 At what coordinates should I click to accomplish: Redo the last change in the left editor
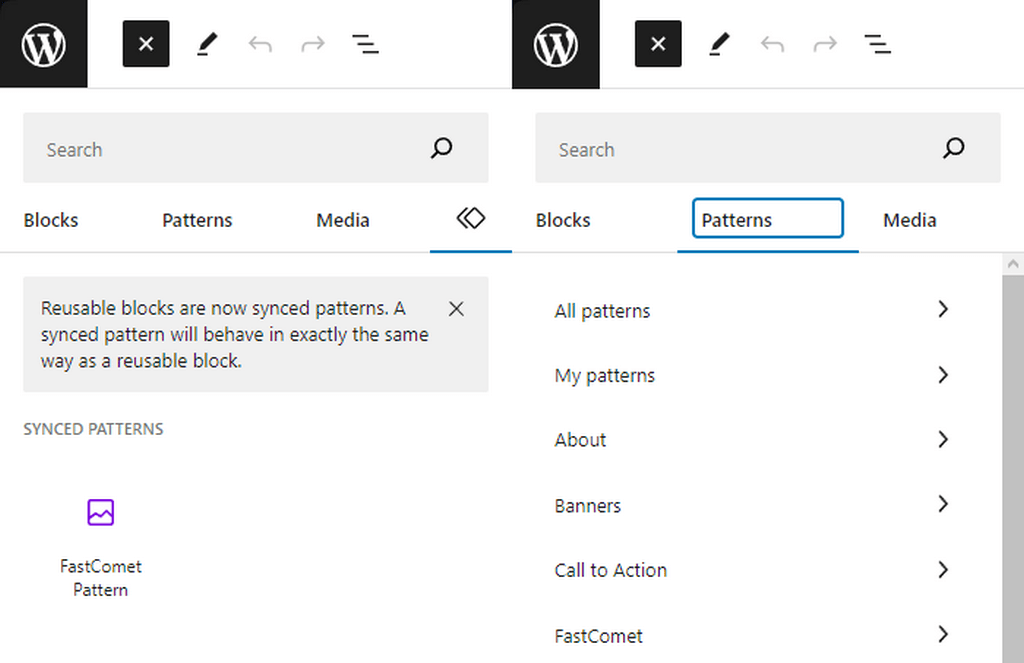point(312,43)
